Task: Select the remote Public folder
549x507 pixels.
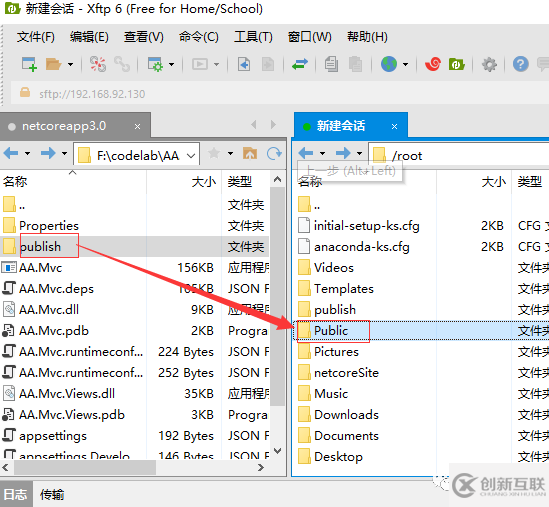Action: pyautogui.click(x=331, y=331)
